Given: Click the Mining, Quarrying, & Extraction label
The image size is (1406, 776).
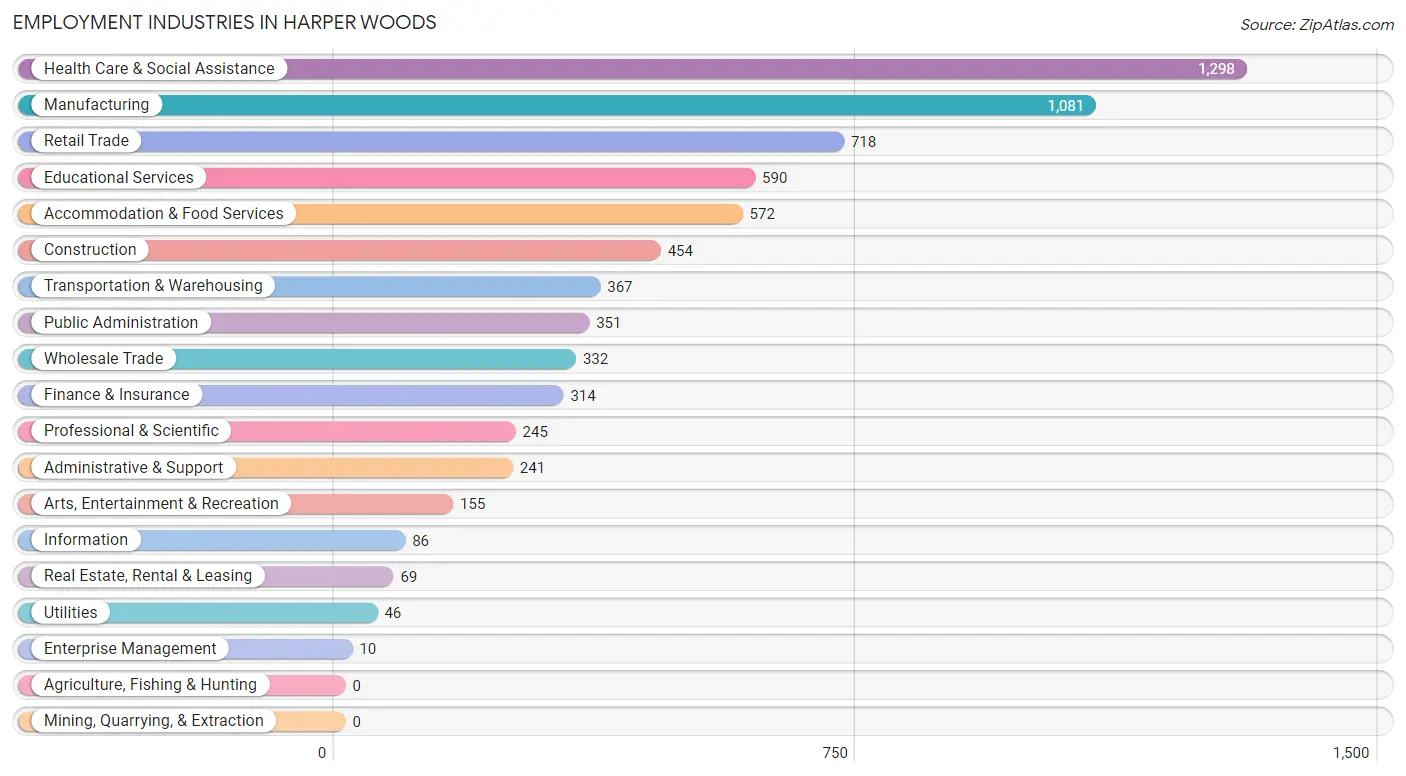Looking at the screenshot, I should pos(154,720).
